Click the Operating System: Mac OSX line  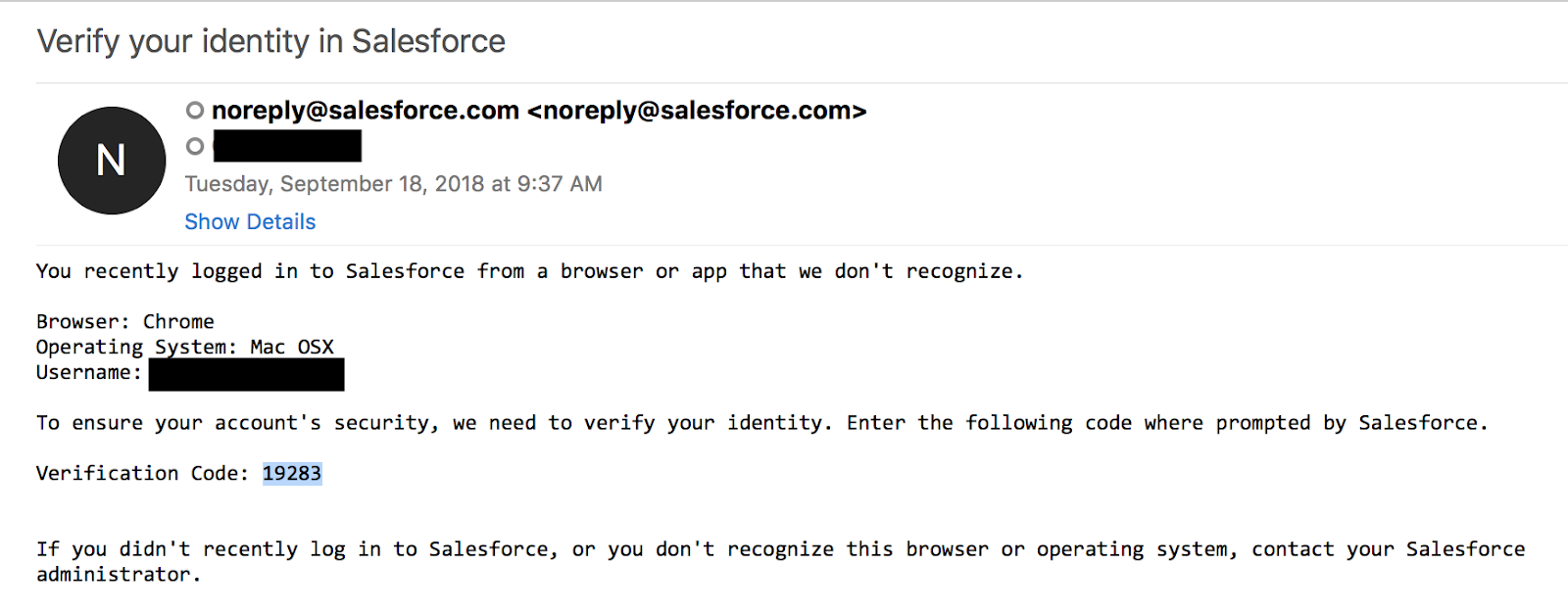pyautogui.click(x=185, y=347)
